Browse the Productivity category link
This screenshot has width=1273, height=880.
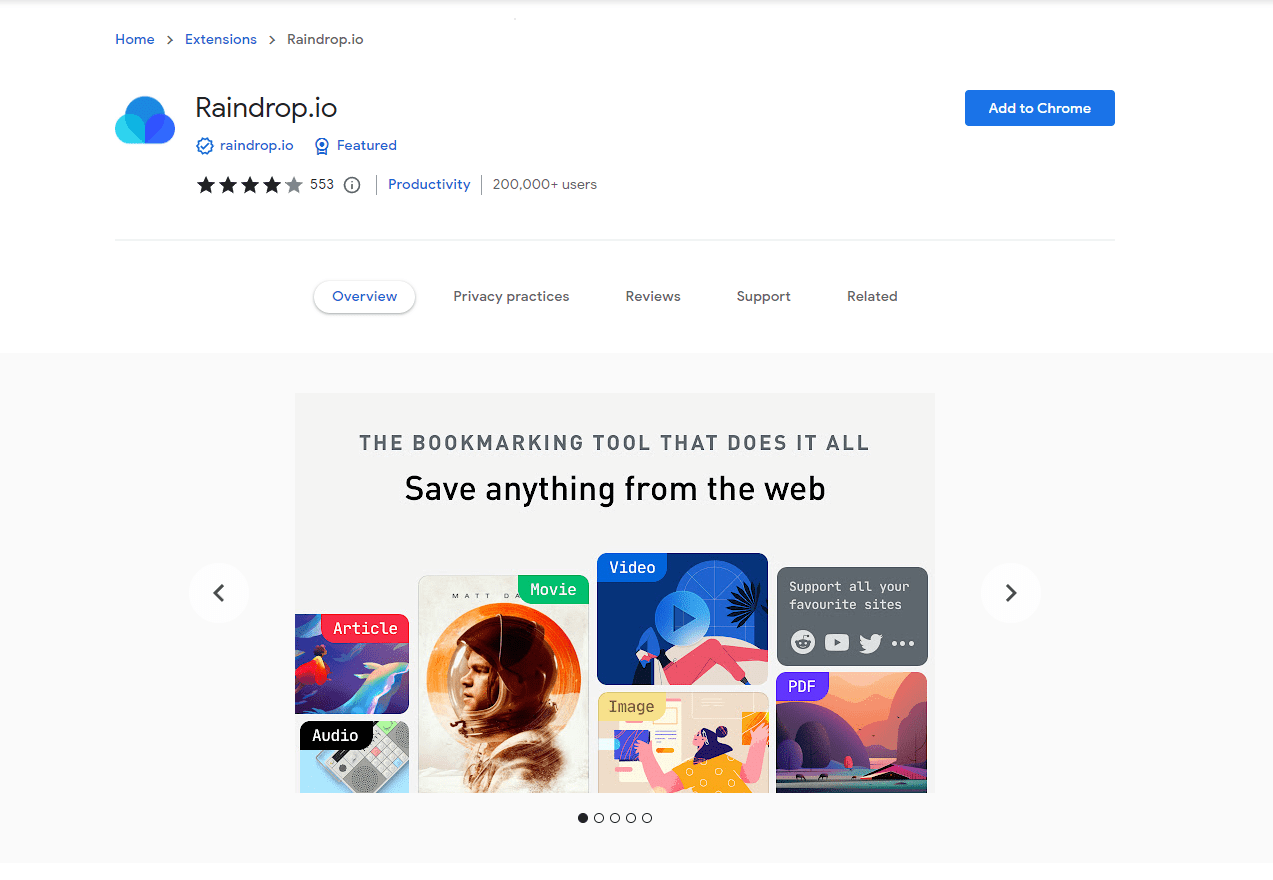pos(428,184)
